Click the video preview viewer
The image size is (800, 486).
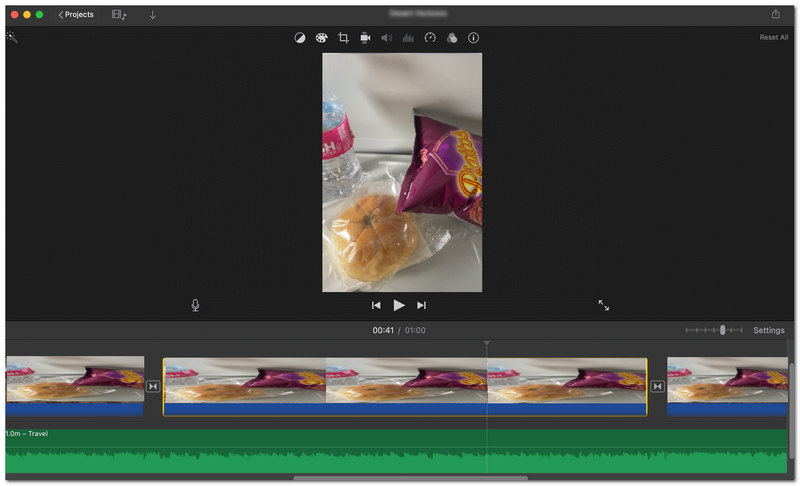coord(402,172)
